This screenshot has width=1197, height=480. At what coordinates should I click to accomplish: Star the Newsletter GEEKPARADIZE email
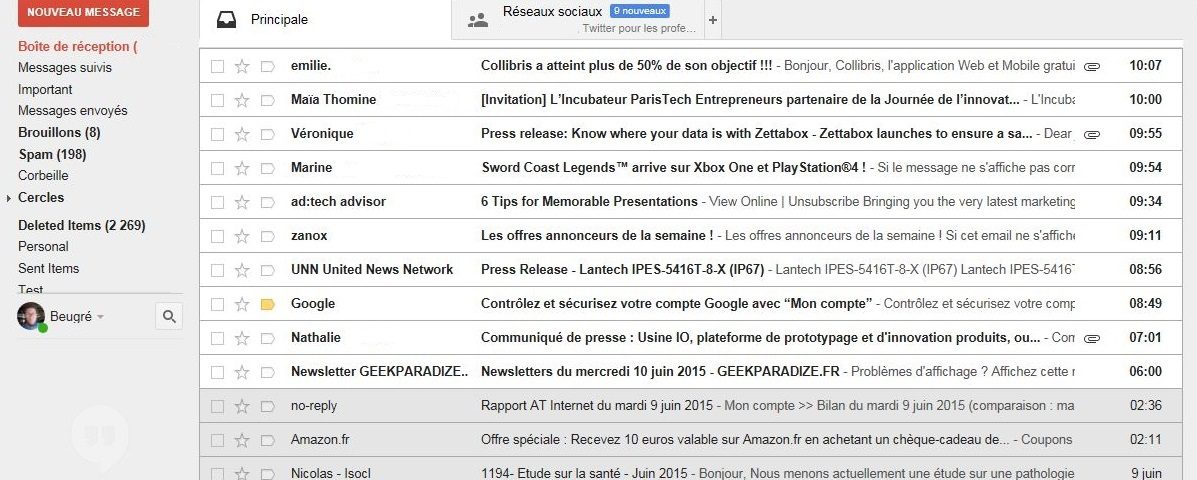(x=242, y=372)
